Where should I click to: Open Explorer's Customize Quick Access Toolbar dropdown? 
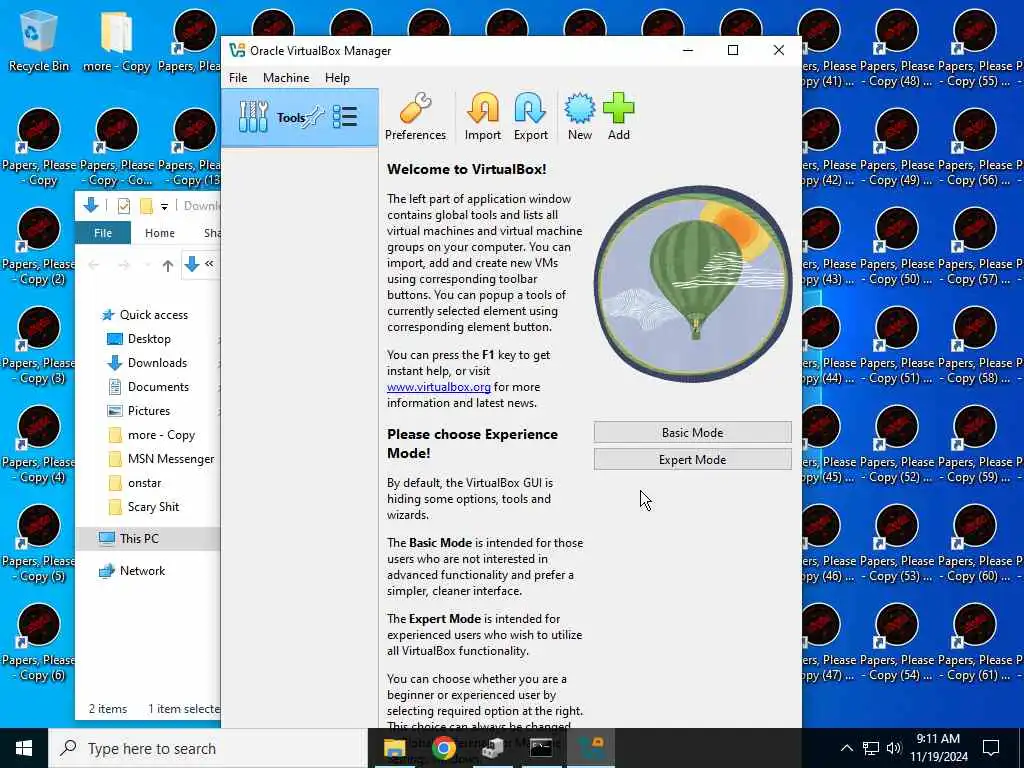pyautogui.click(x=164, y=206)
